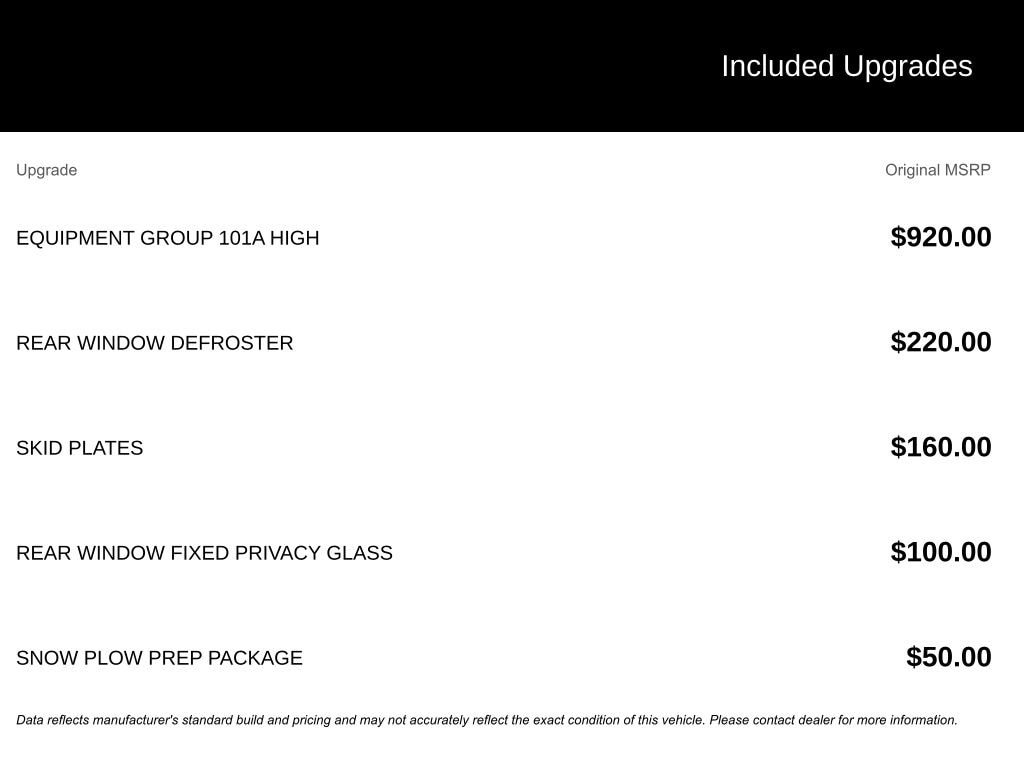Click the $920.00 price
The image size is (1024, 768).
940,237
